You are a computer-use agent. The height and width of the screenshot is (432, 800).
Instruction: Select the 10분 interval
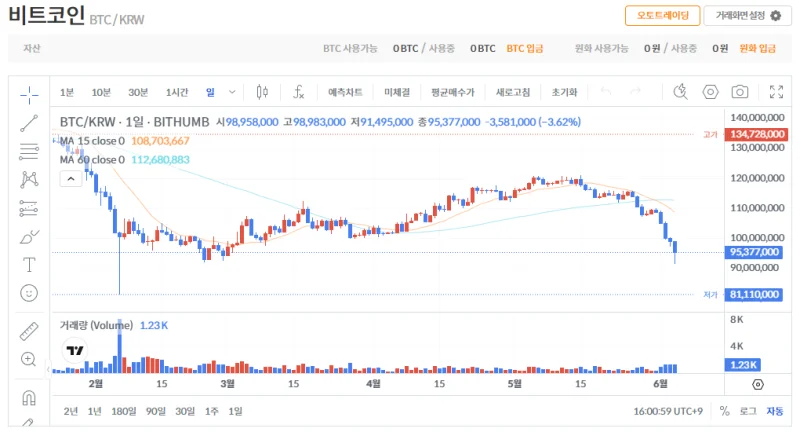[101, 92]
